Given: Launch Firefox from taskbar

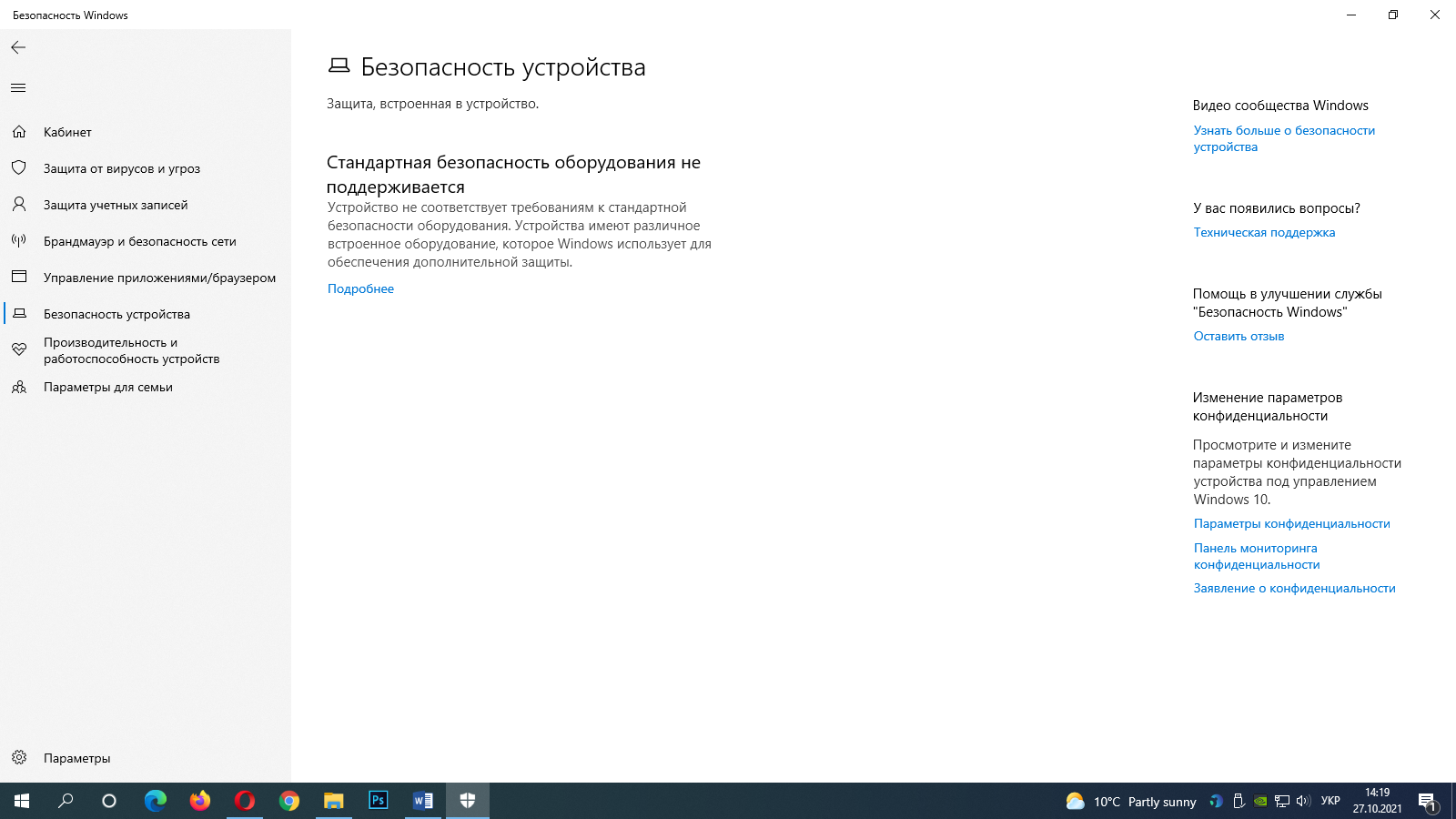Looking at the screenshot, I should point(200,801).
